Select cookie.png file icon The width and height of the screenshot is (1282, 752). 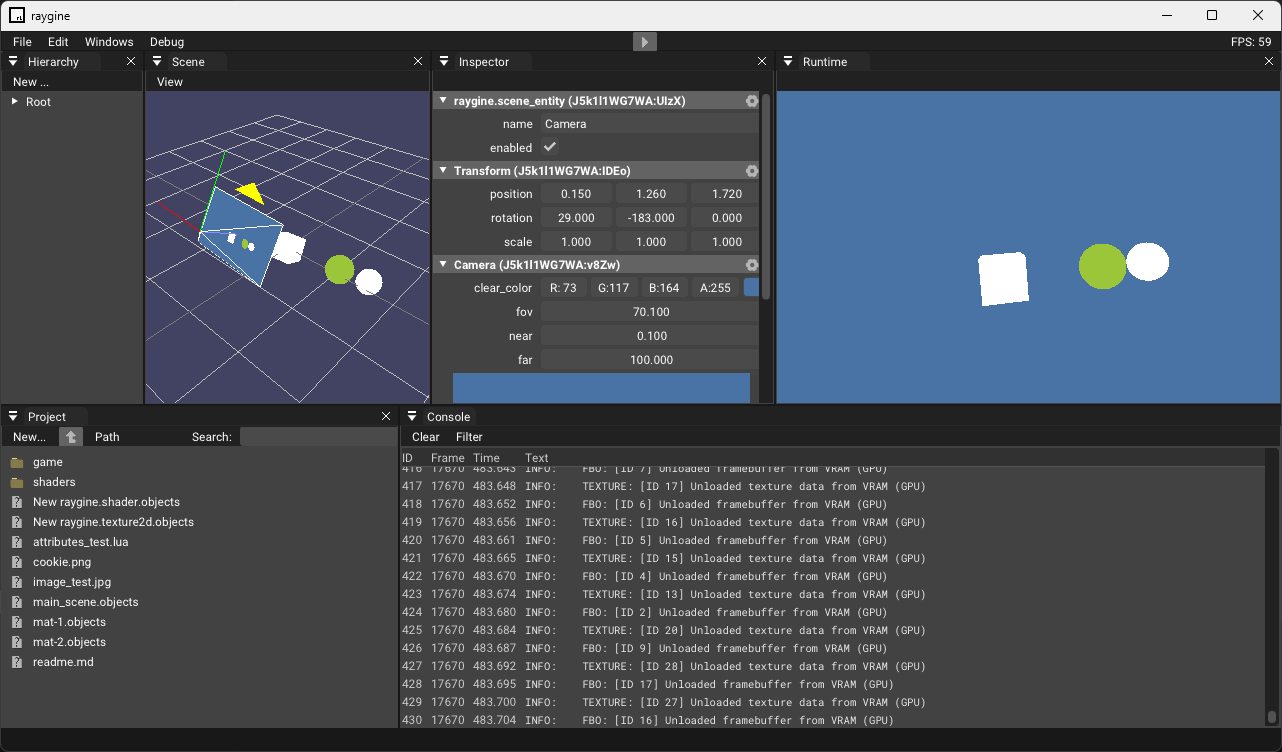pyautogui.click(x=17, y=562)
